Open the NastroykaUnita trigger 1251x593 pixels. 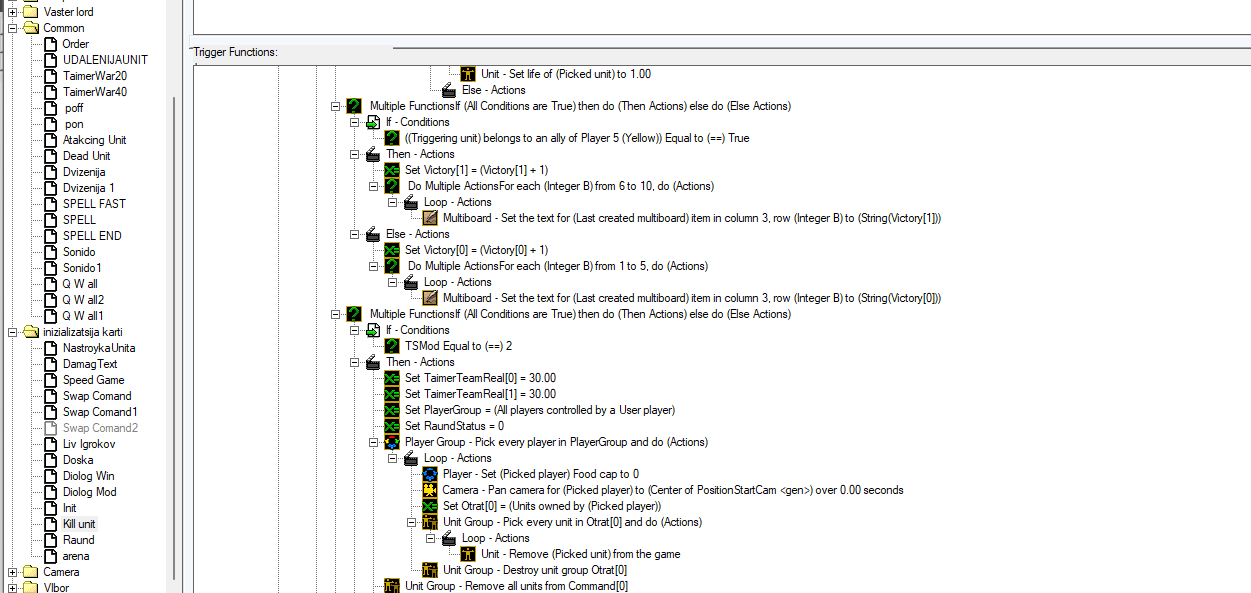(99, 348)
